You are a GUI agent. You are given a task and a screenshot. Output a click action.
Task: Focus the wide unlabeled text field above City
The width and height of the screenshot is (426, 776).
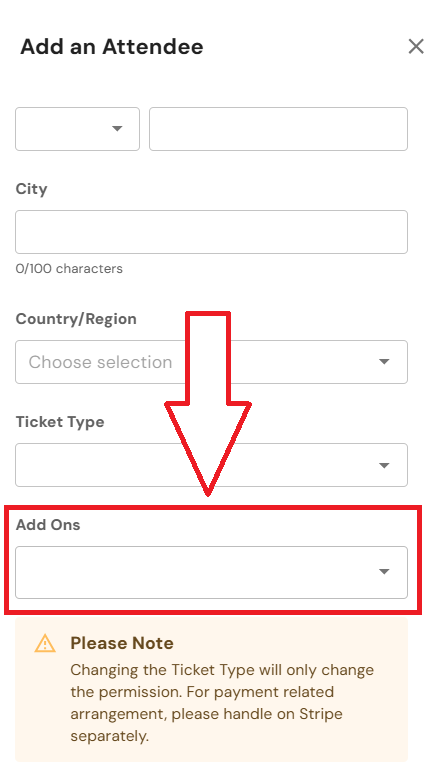[x=278, y=129]
